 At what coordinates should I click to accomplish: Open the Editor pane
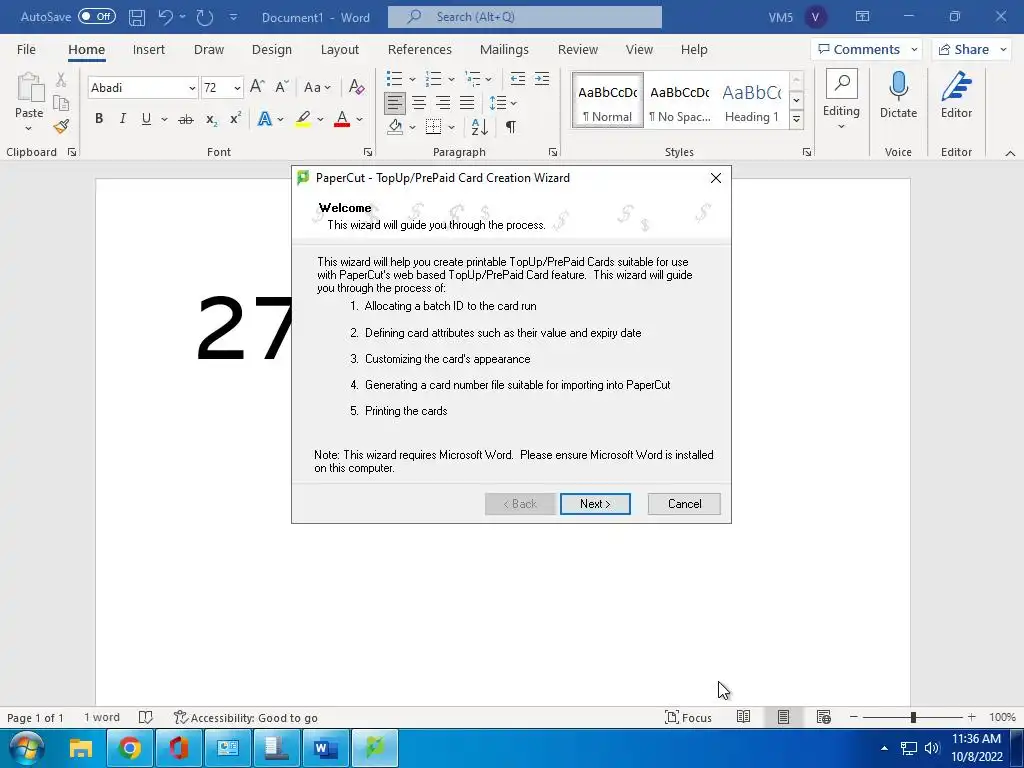(956, 95)
